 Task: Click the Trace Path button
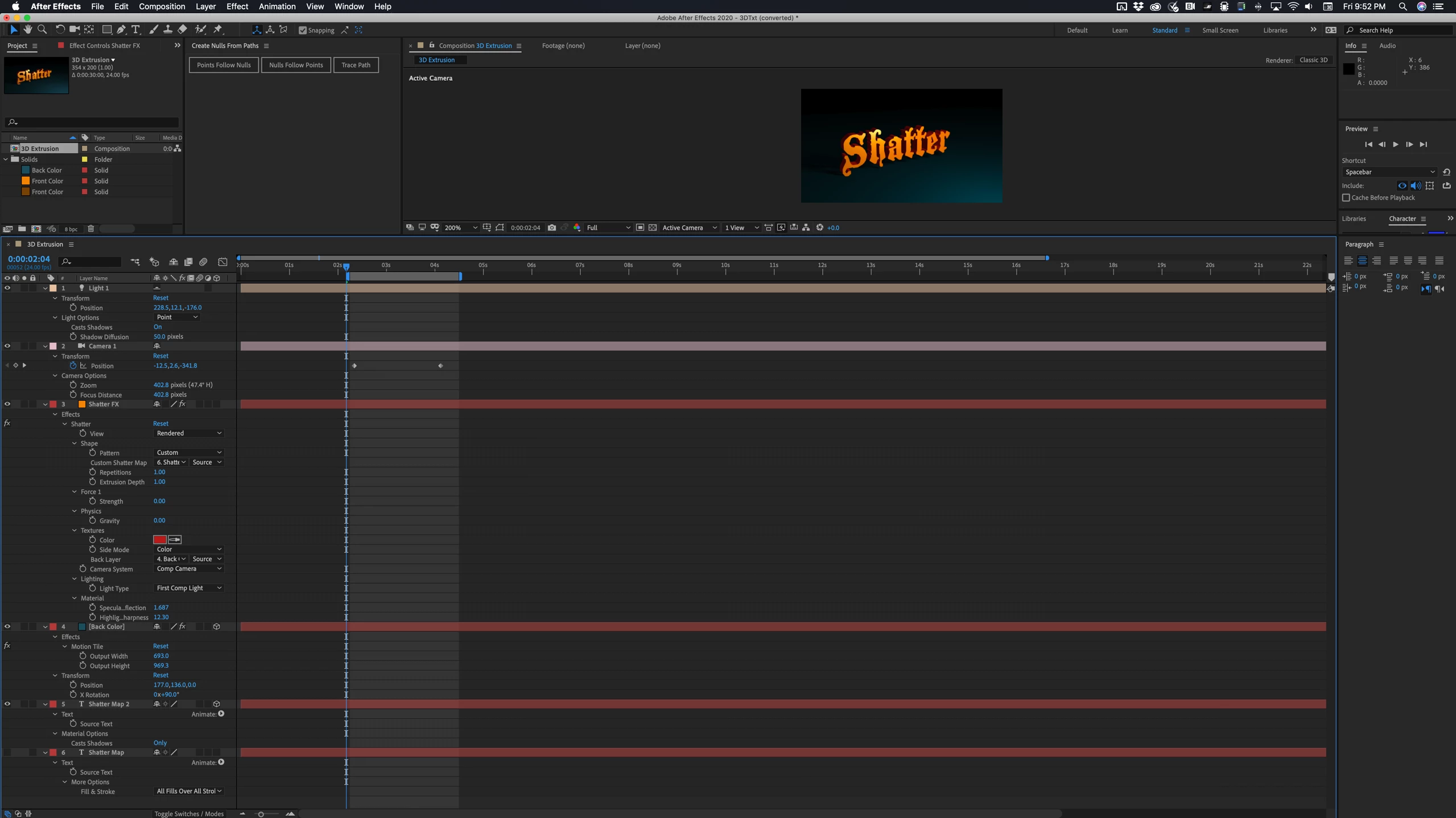(356, 65)
